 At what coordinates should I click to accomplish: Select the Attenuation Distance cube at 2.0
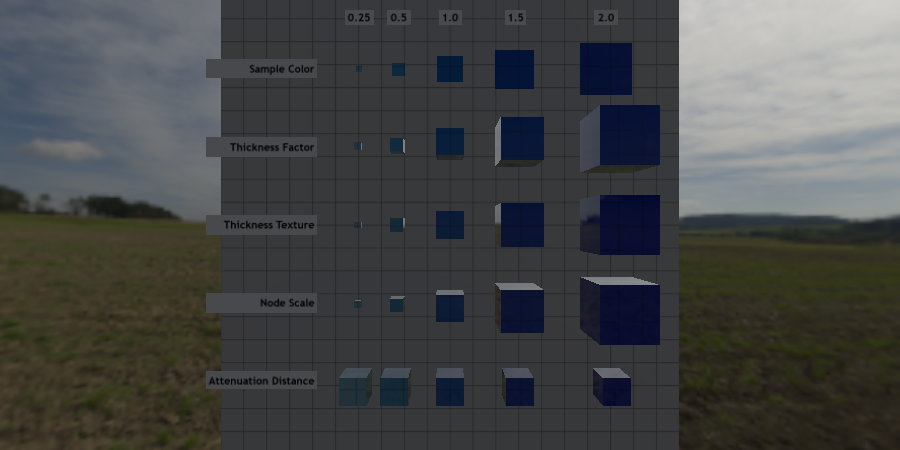[x=612, y=388]
